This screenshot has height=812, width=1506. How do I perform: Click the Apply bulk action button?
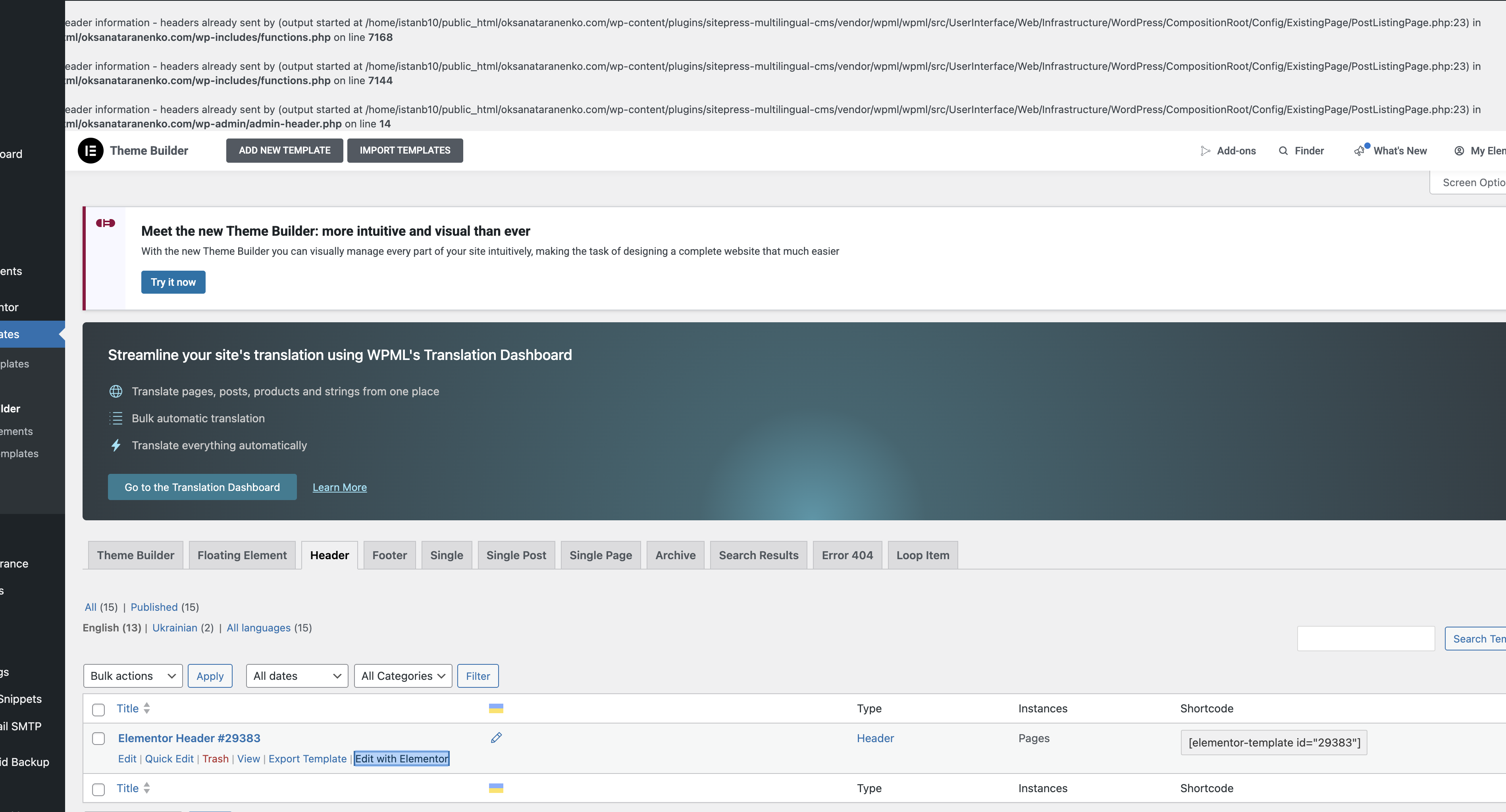click(210, 675)
